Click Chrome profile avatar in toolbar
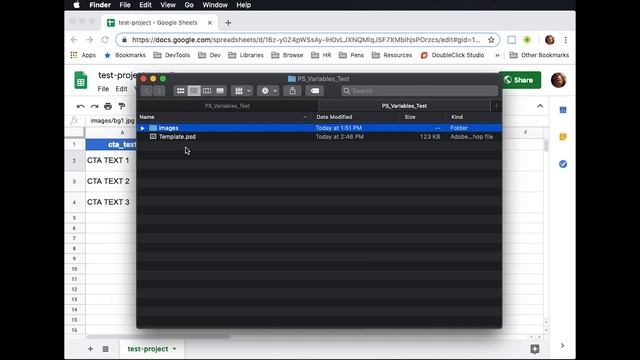The image size is (640, 360). (550, 40)
